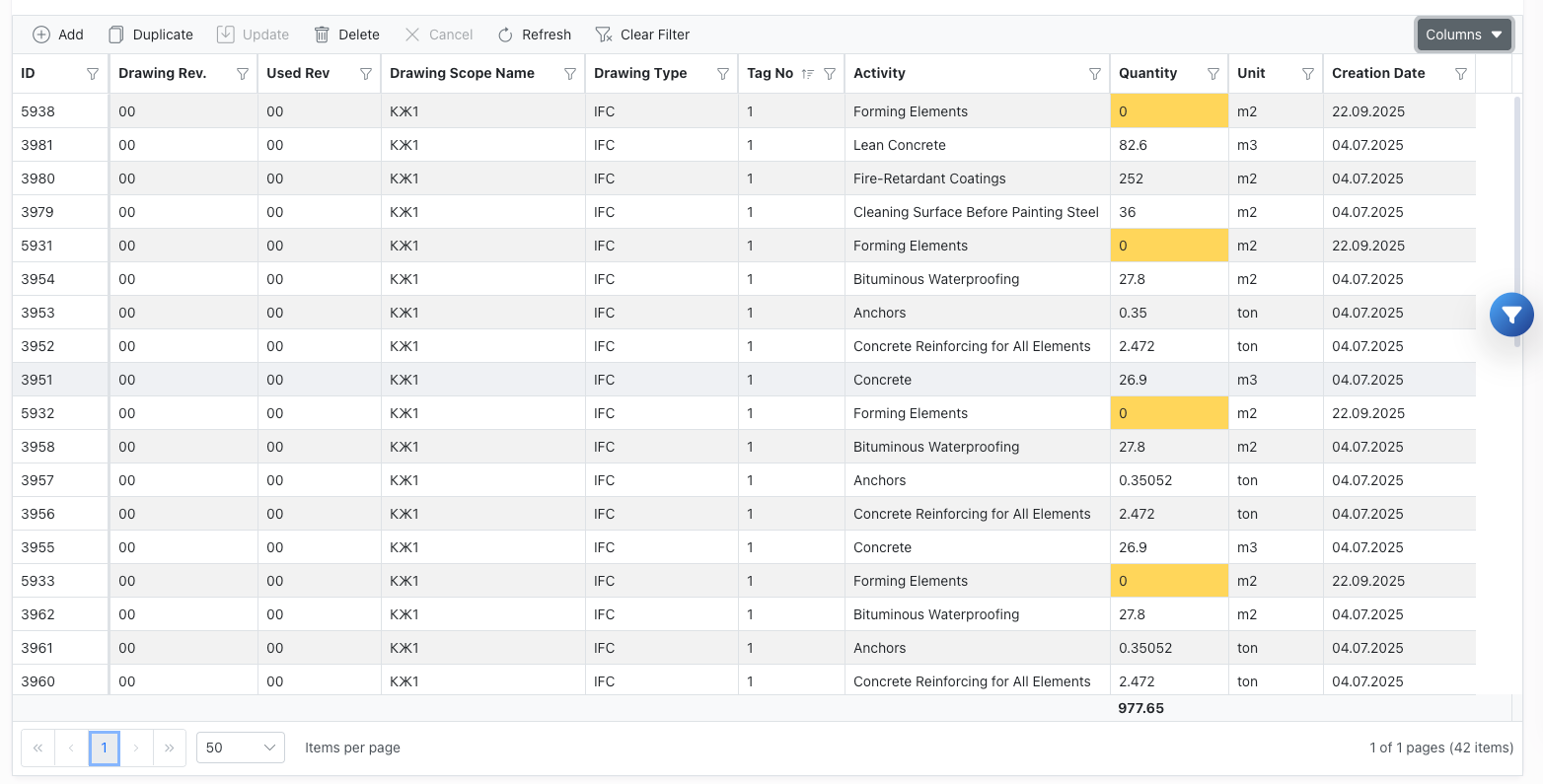The height and width of the screenshot is (784, 1543).
Task: Expand the Columns dropdown
Action: (1464, 35)
